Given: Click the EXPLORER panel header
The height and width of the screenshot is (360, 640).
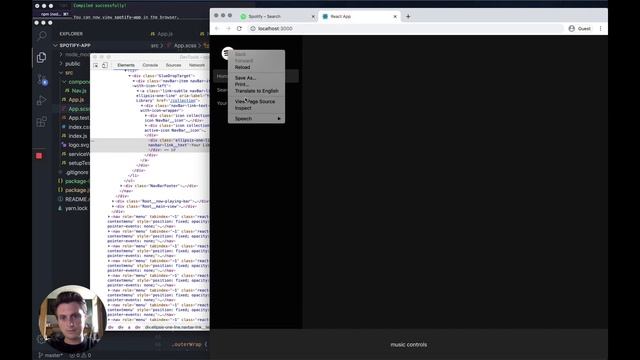Looking at the screenshot, I should (71, 34).
